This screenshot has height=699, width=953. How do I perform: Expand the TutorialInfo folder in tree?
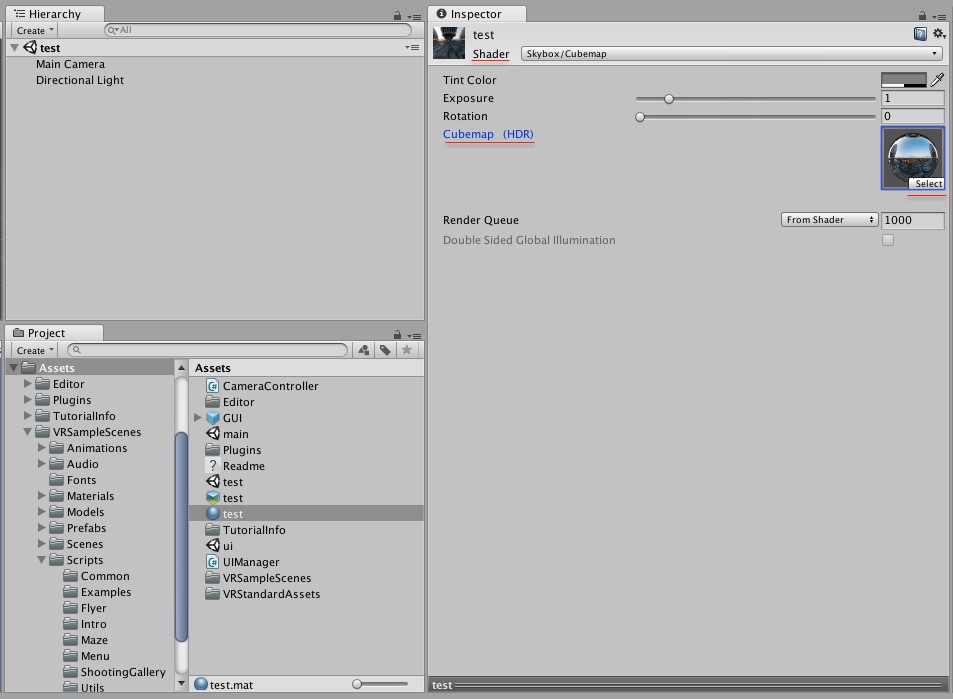[27, 416]
